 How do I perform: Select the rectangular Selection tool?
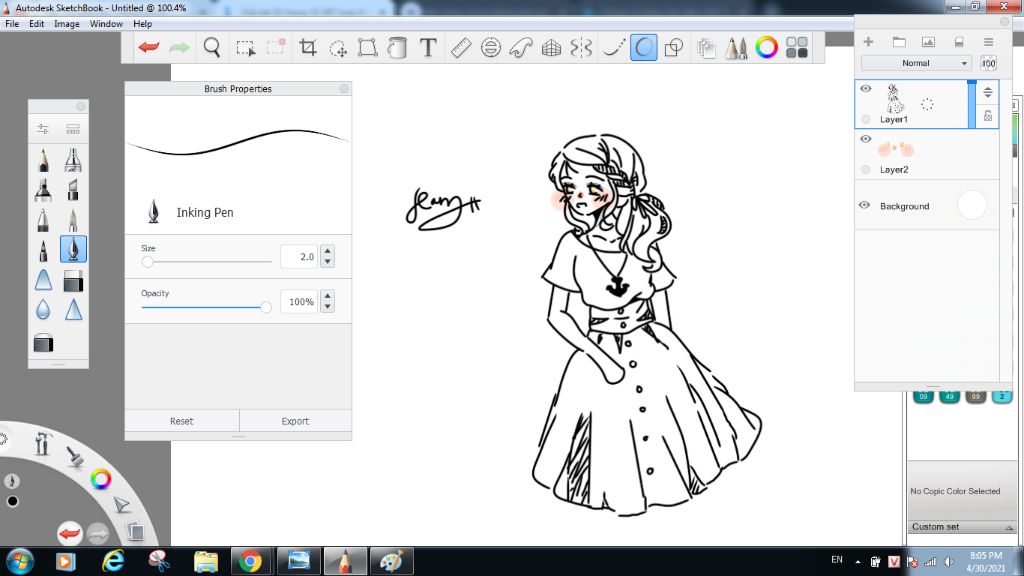[x=246, y=48]
